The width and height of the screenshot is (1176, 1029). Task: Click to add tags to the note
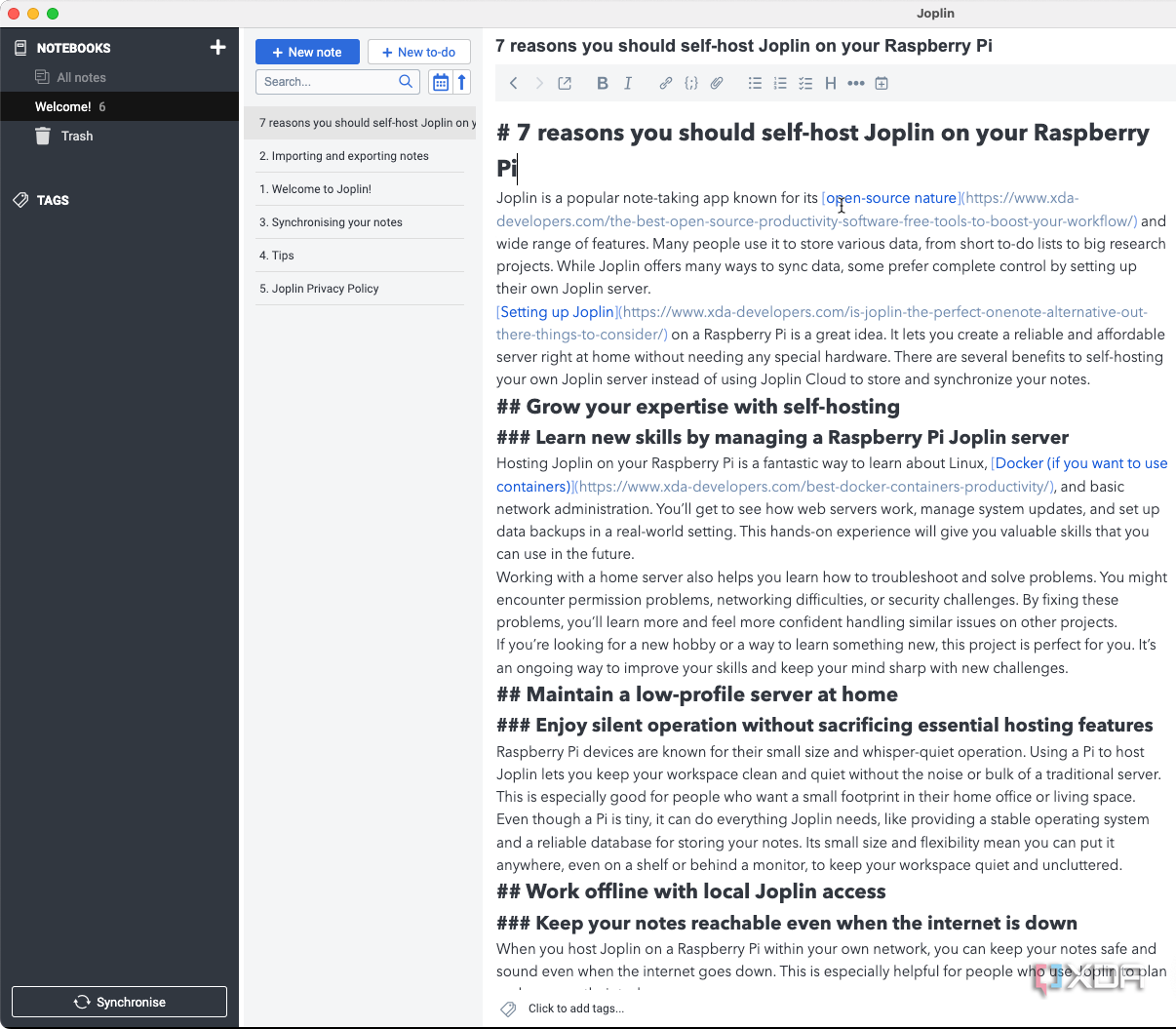click(x=576, y=1009)
